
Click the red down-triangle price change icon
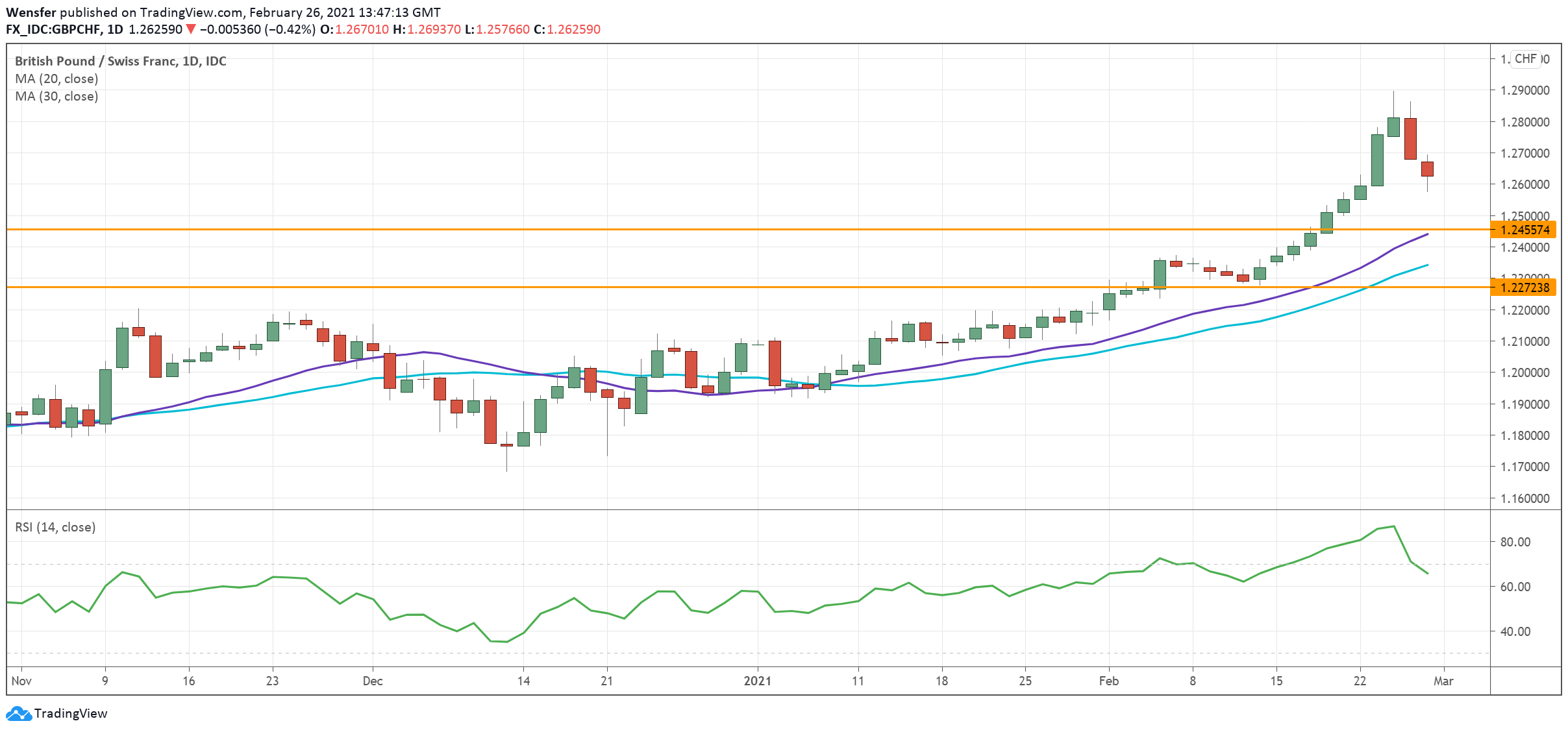point(191,29)
